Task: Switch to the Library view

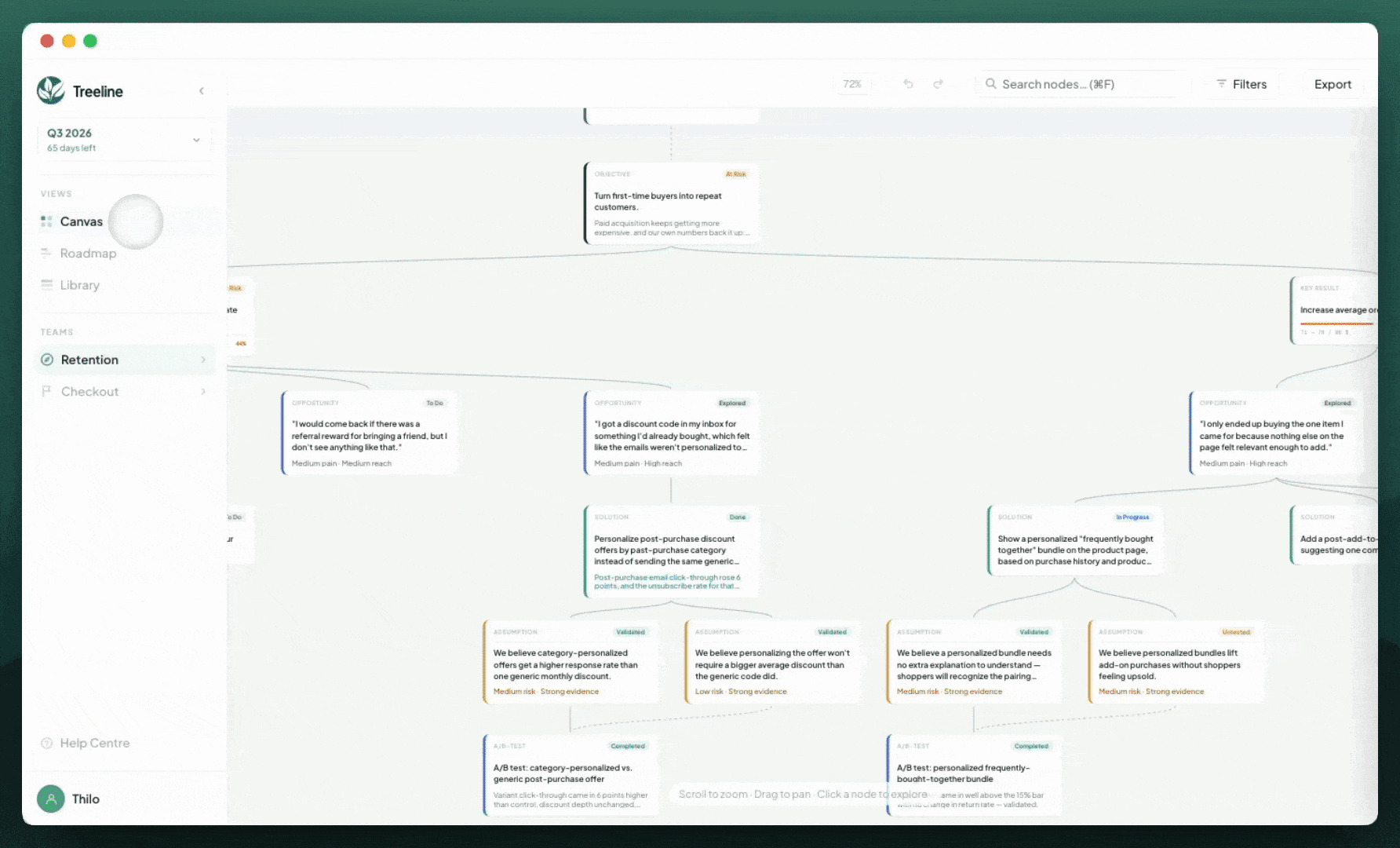Action: [80, 285]
